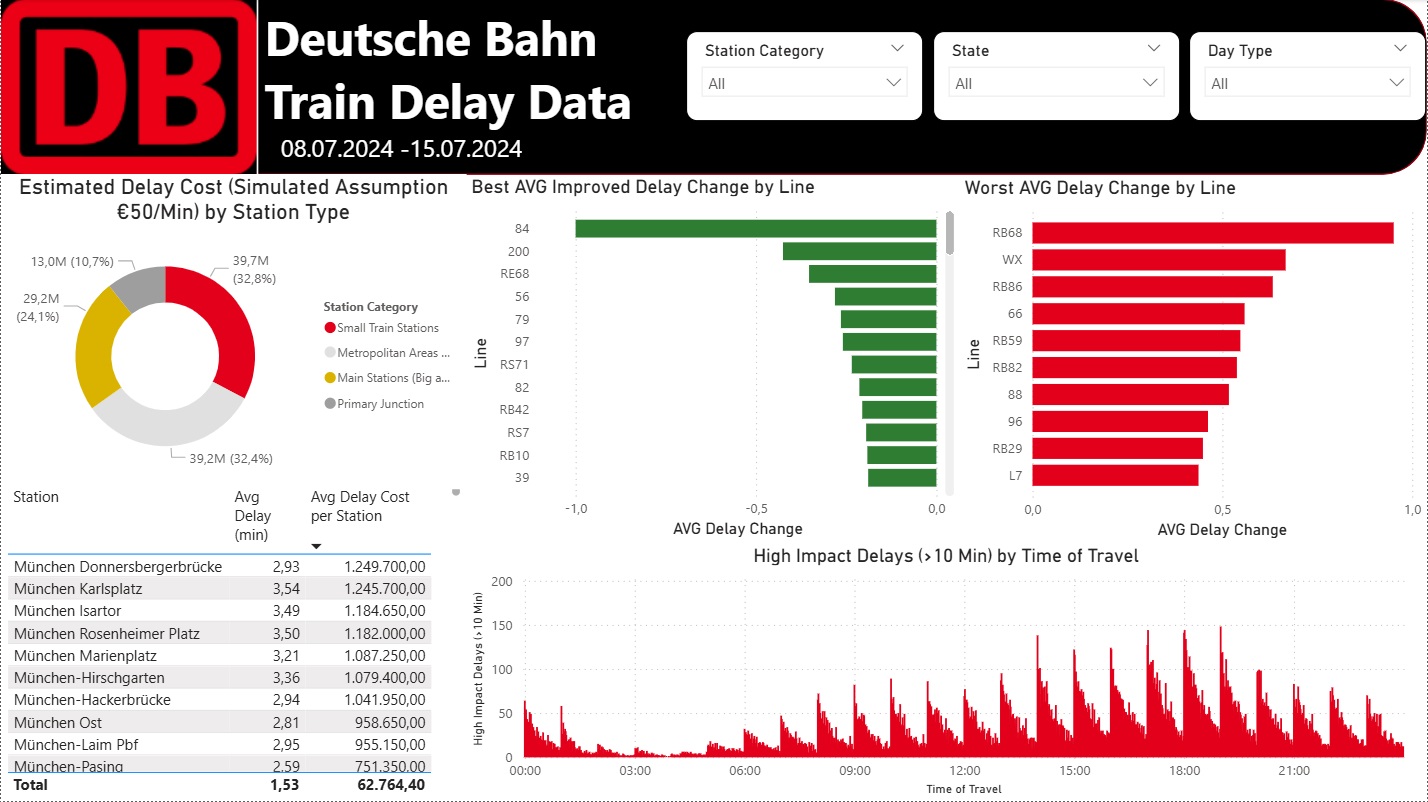The width and height of the screenshot is (1428, 802).
Task: Sort table by Avg Delay Cost per Station
Action: [x=360, y=506]
